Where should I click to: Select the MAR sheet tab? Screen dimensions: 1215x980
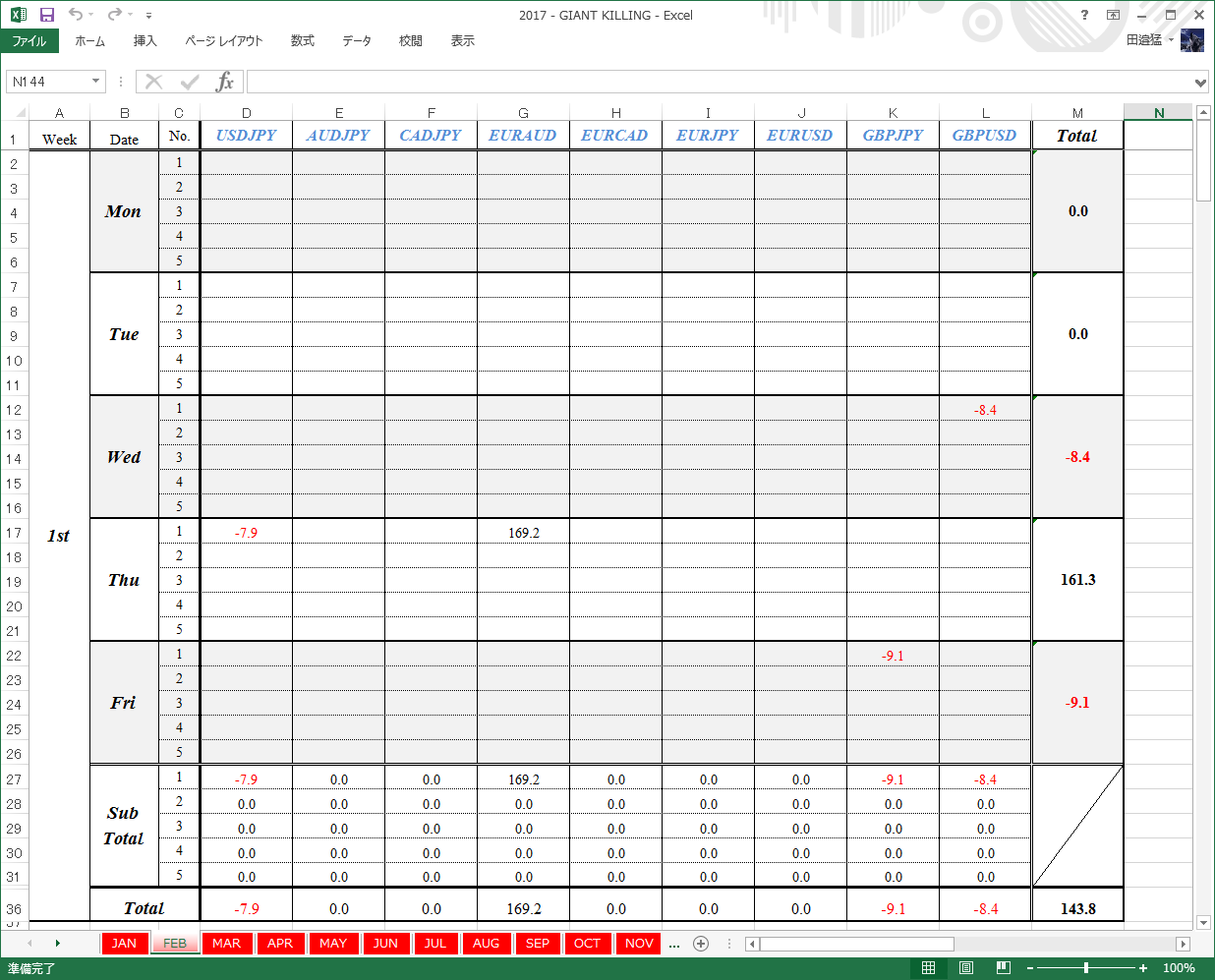(x=226, y=944)
